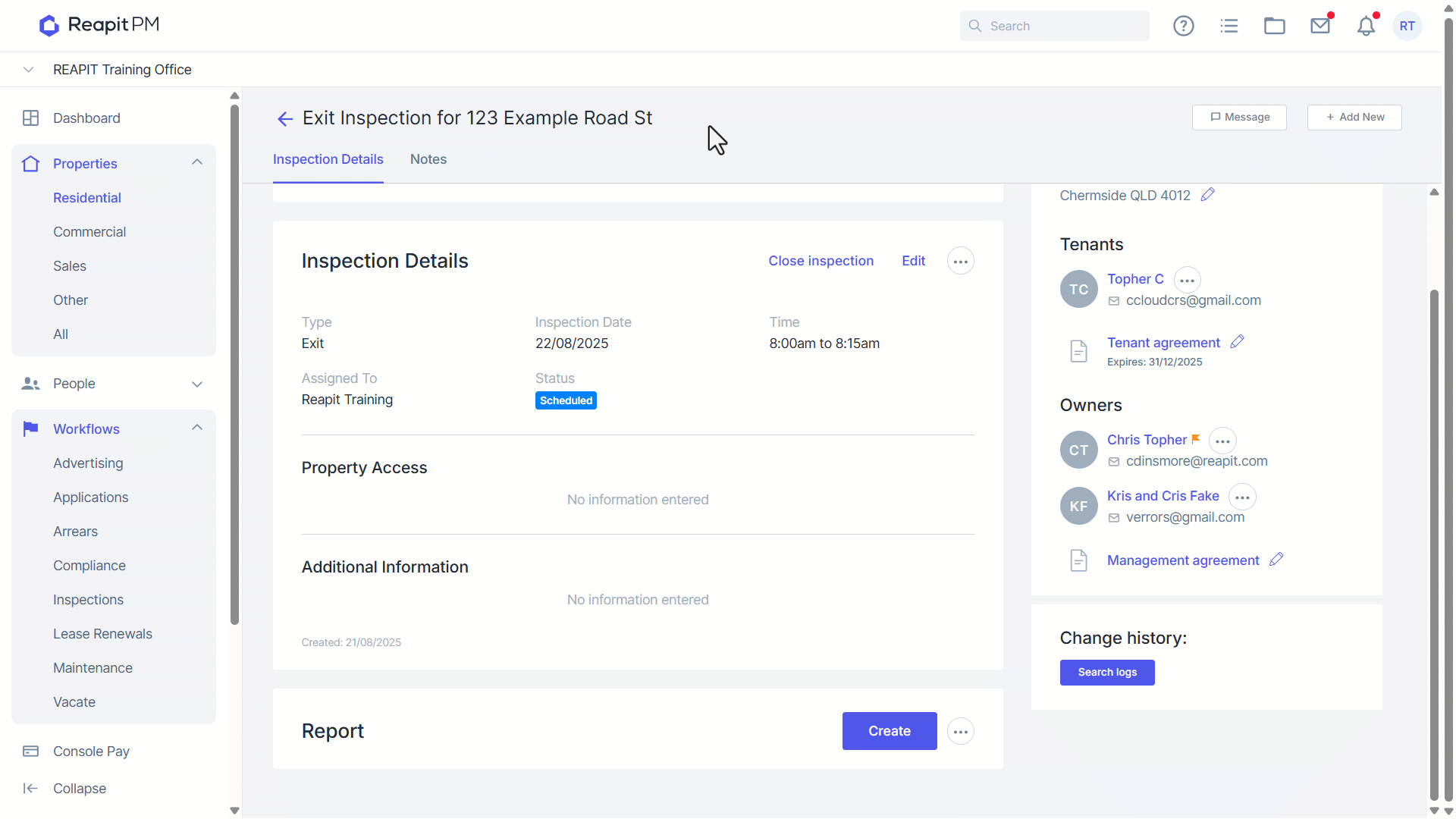The height and width of the screenshot is (819, 1456).
Task: Go back using the left arrow icon
Action: click(x=284, y=119)
